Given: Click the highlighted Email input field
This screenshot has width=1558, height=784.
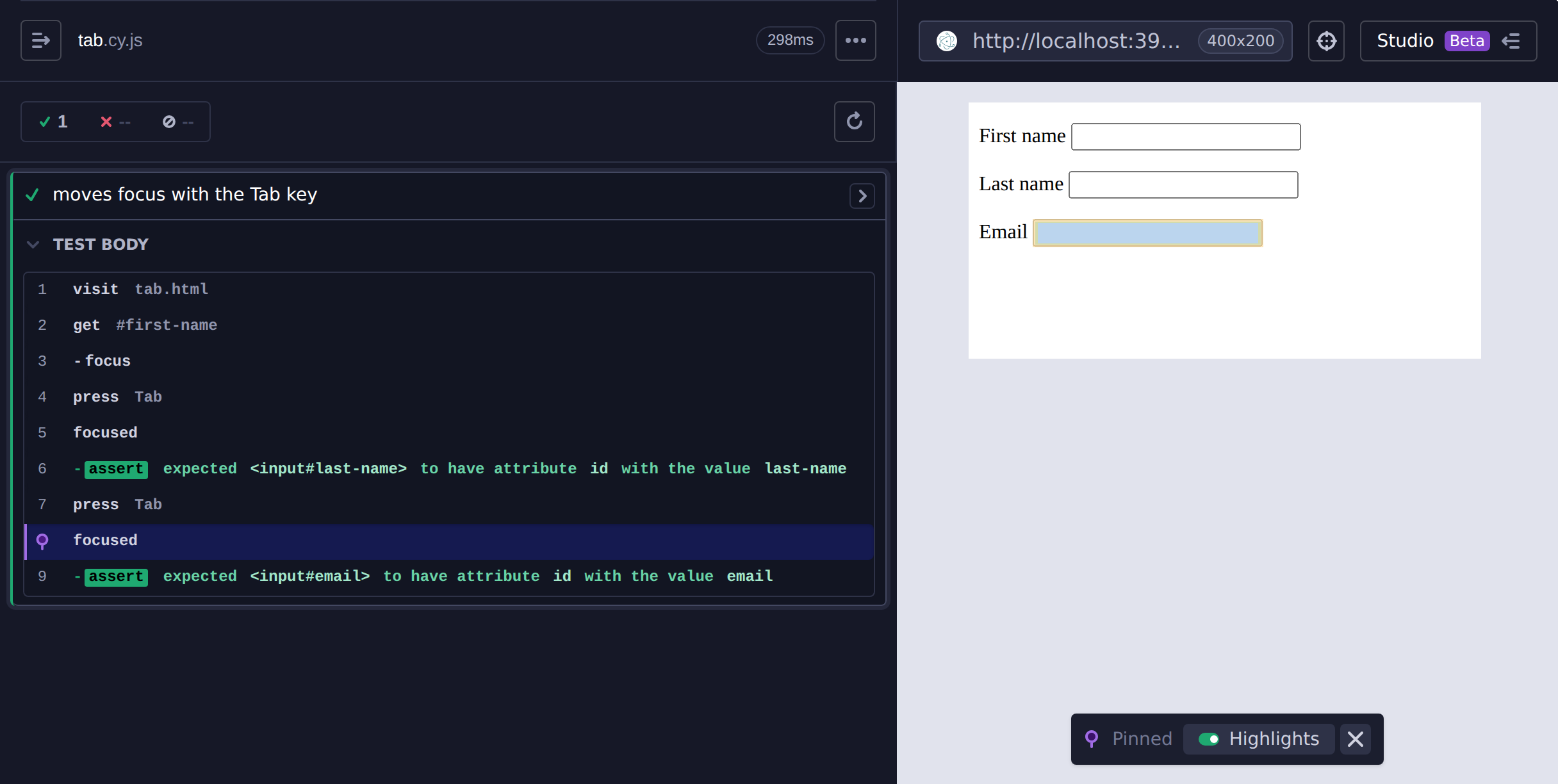Looking at the screenshot, I should tap(1147, 233).
